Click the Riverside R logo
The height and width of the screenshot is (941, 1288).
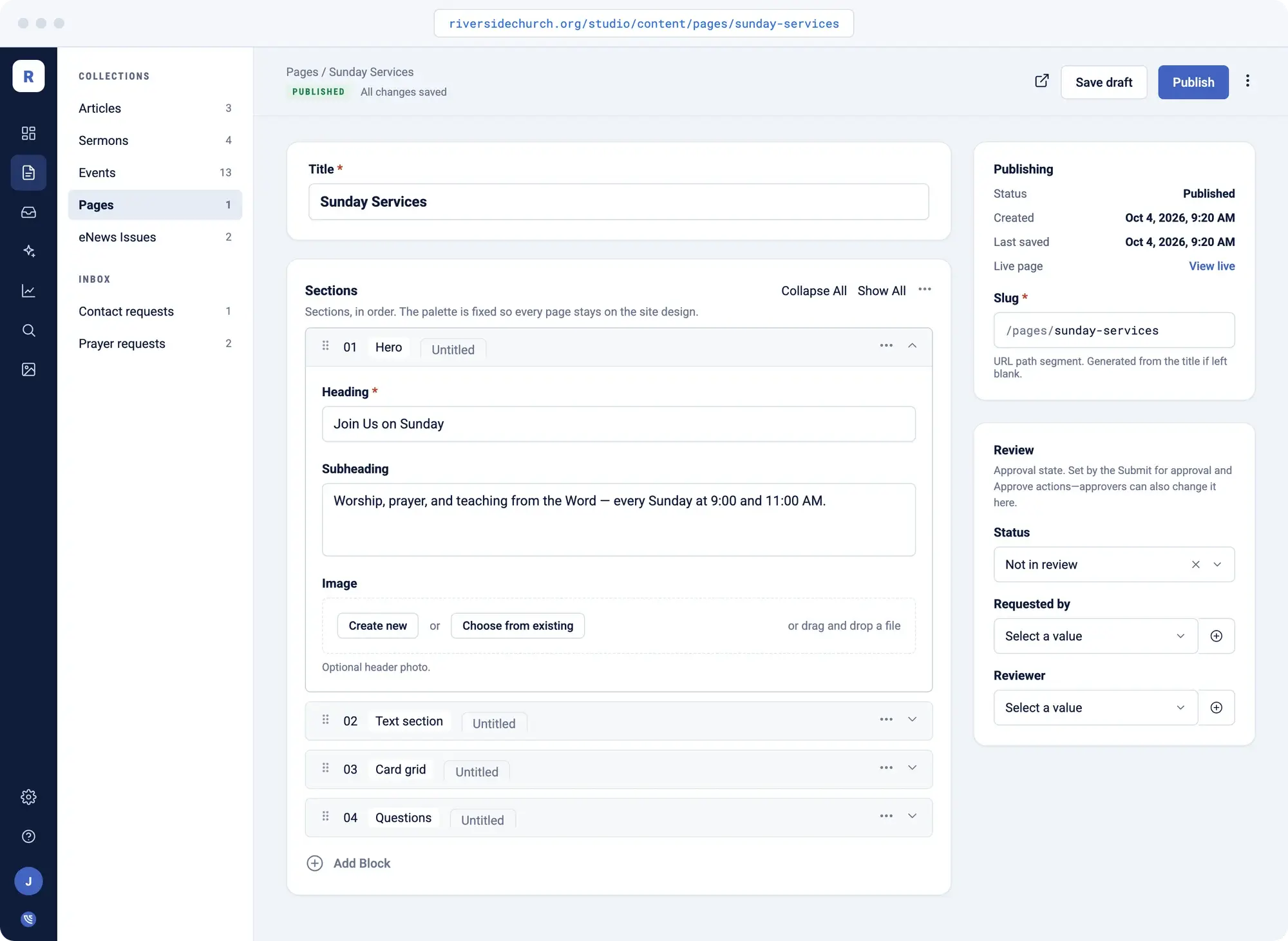(x=28, y=76)
